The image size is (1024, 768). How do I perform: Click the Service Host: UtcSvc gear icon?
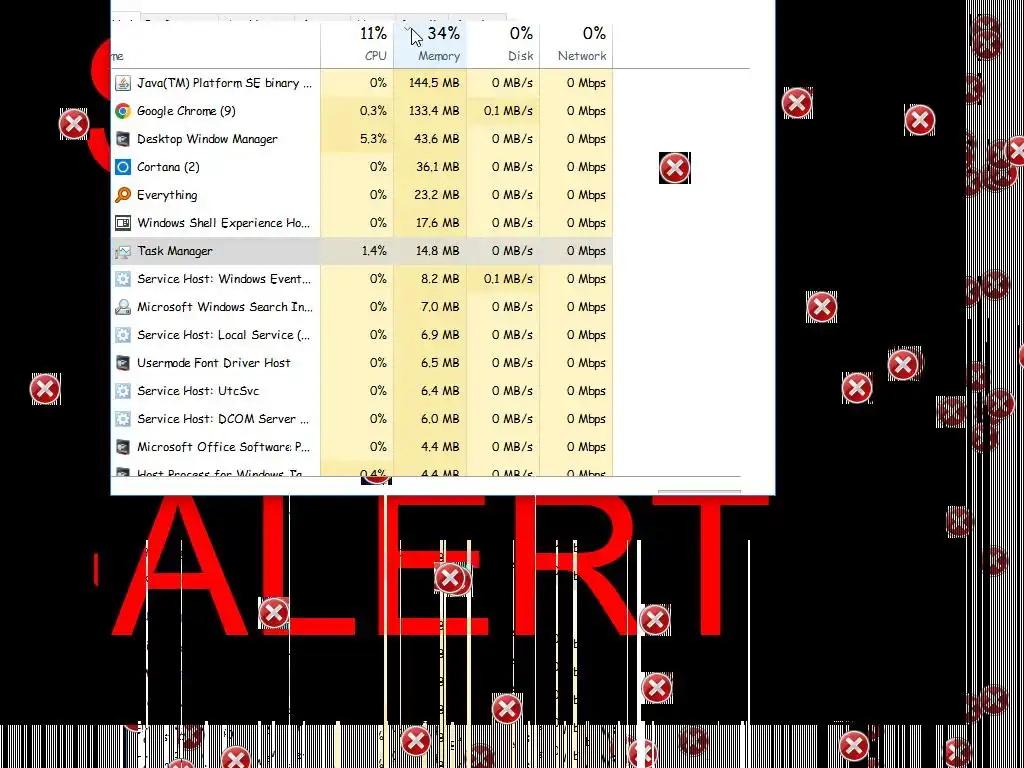tap(123, 391)
